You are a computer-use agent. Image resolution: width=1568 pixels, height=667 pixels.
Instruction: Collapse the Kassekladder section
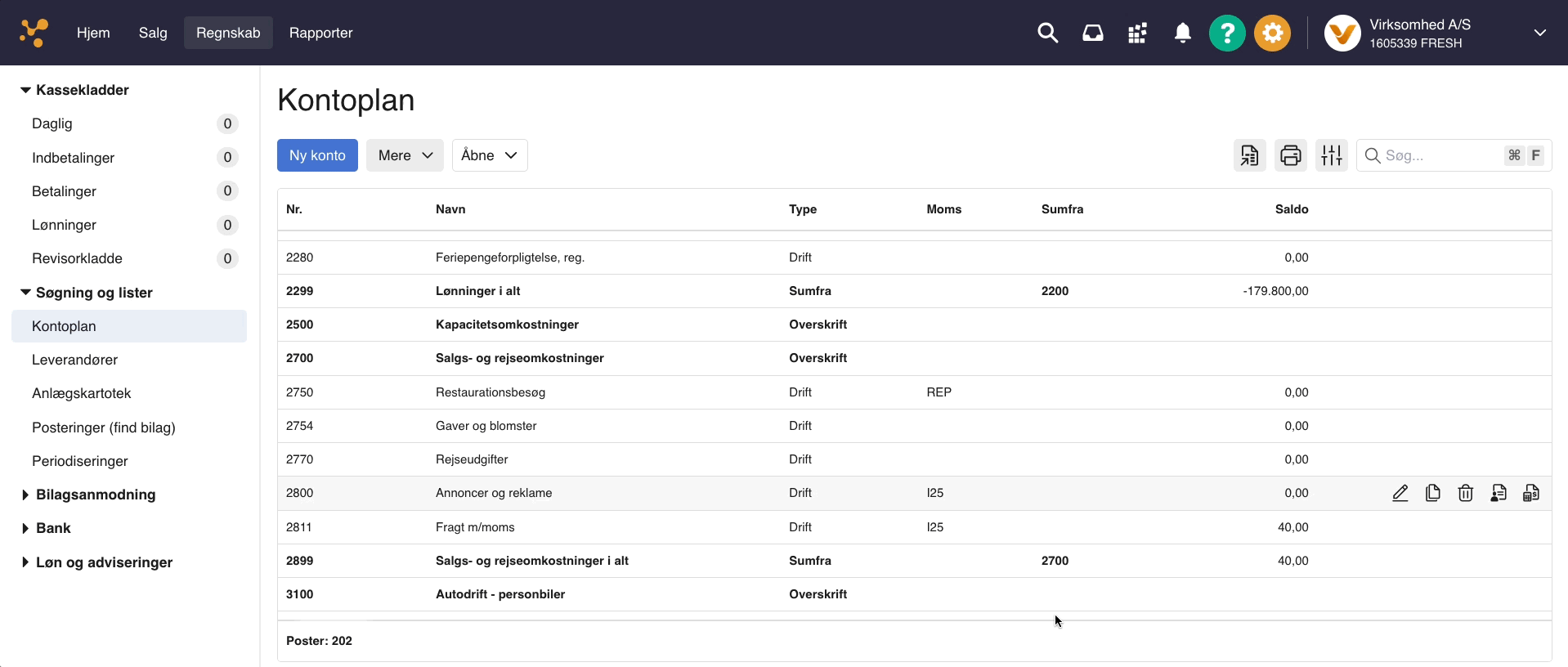25,90
